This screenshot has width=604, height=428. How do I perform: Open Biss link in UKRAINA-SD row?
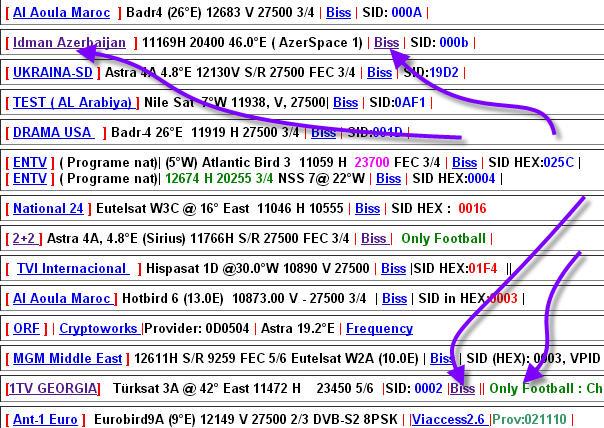click(x=379, y=72)
